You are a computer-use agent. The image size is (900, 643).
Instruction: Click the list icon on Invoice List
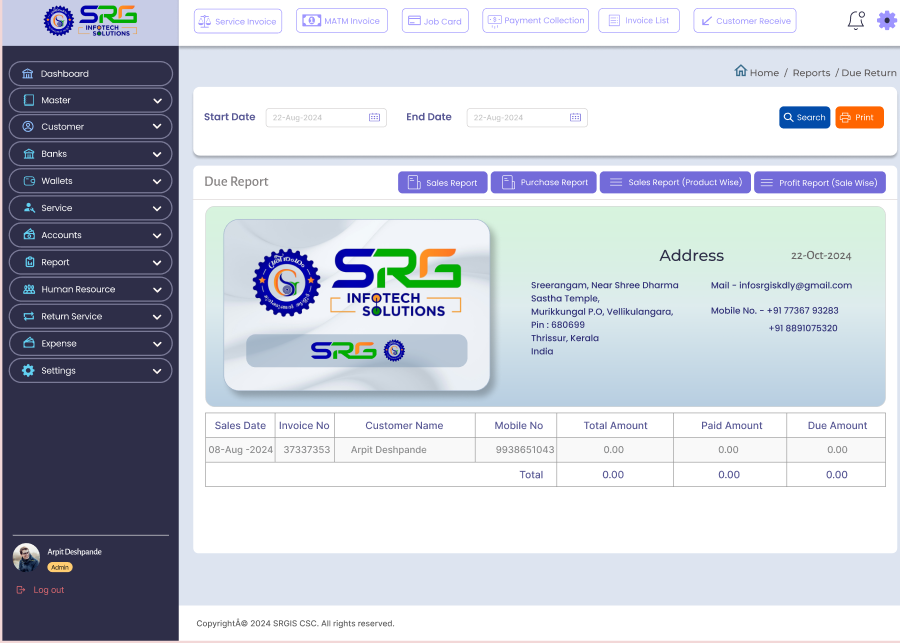point(614,21)
